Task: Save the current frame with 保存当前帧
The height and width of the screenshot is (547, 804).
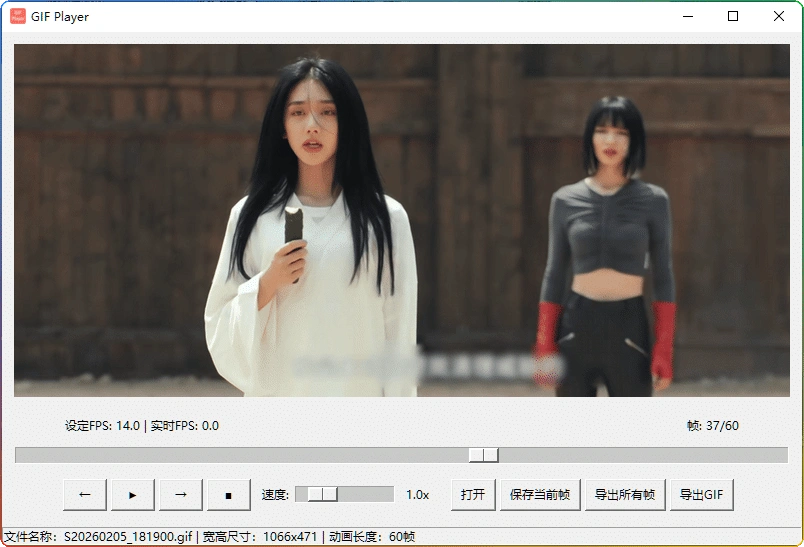Action: click(540, 495)
